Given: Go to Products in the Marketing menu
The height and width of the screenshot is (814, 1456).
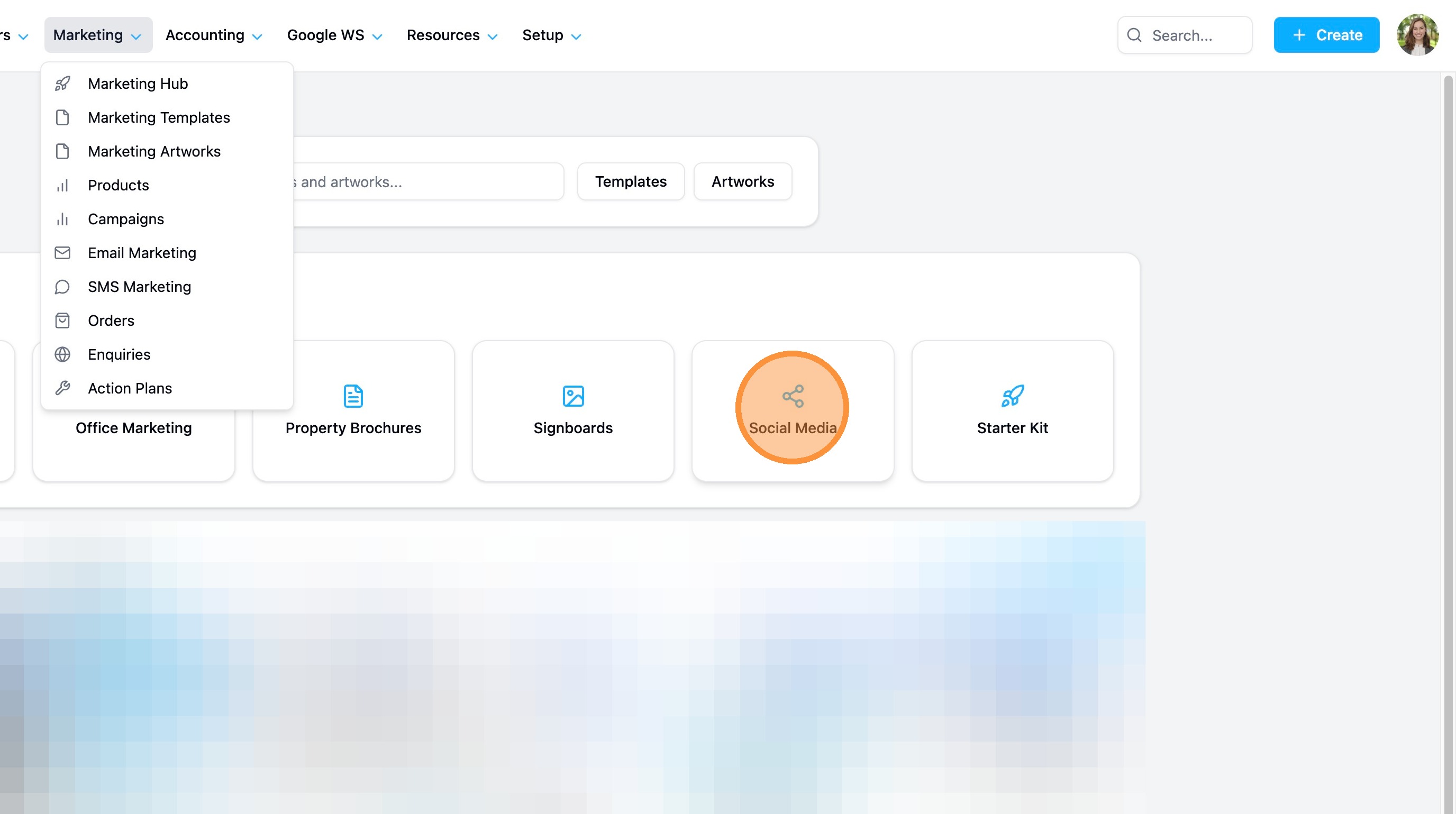Looking at the screenshot, I should click(x=167, y=185).
